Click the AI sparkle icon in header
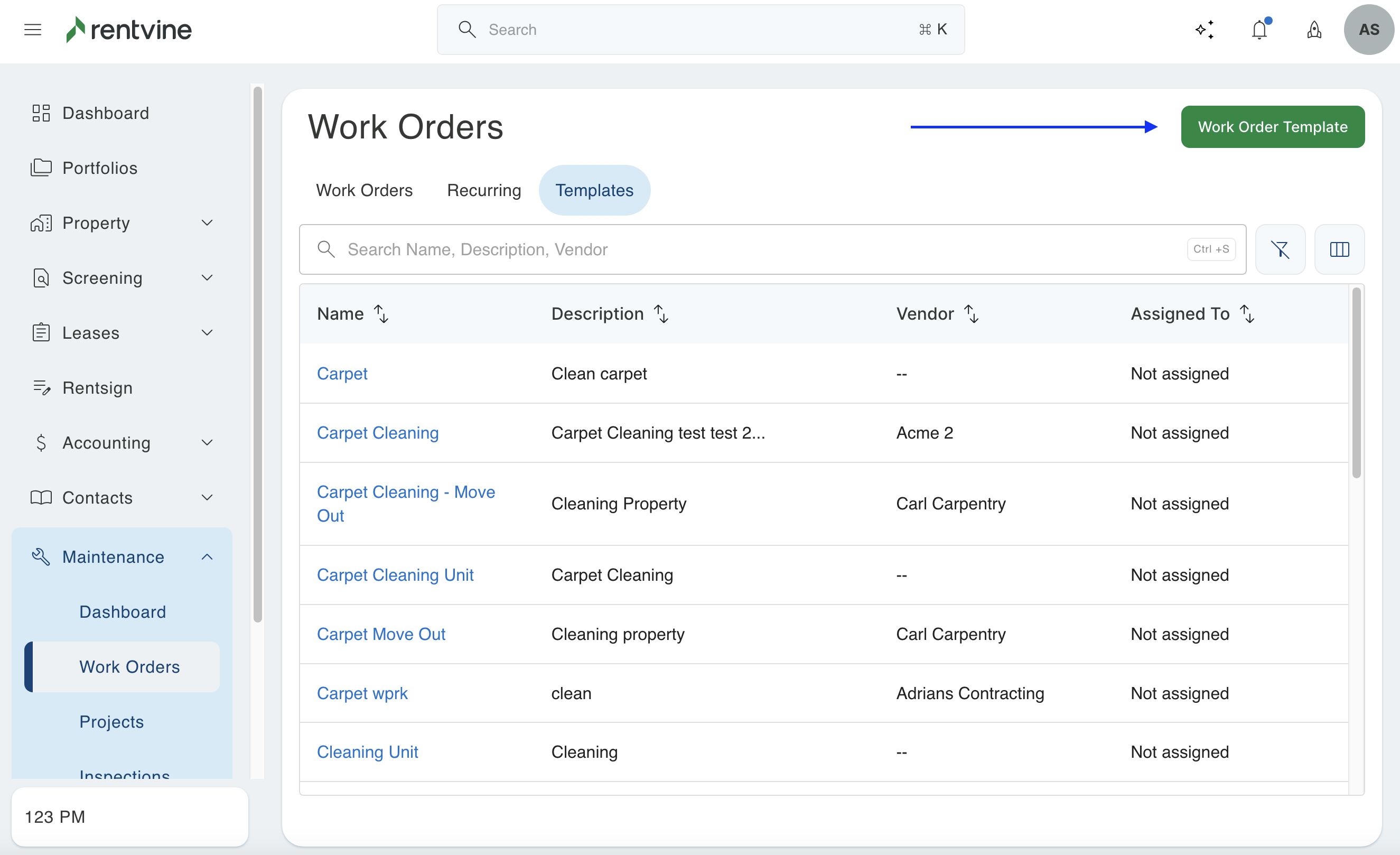This screenshot has height=855, width=1400. [x=1204, y=30]
